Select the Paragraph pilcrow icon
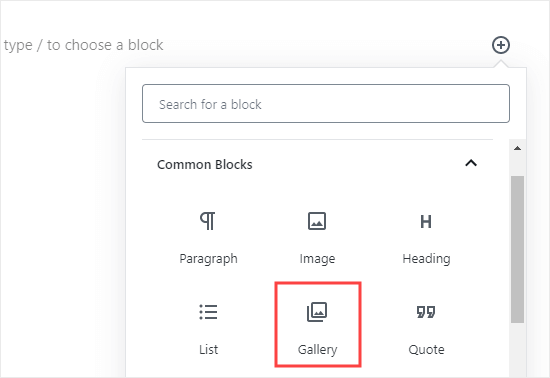550x378 pixels. [x=208, y=221]
